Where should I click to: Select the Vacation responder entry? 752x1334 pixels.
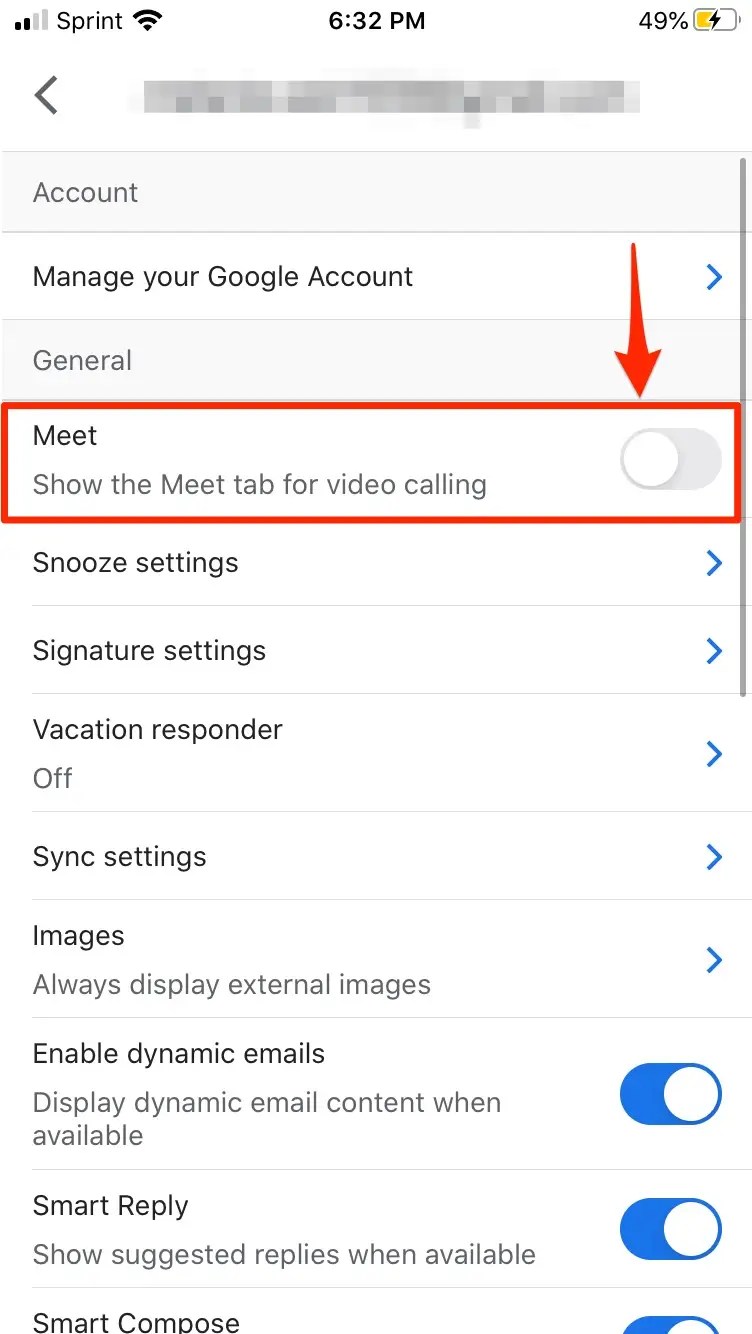[x=376, y=753]
